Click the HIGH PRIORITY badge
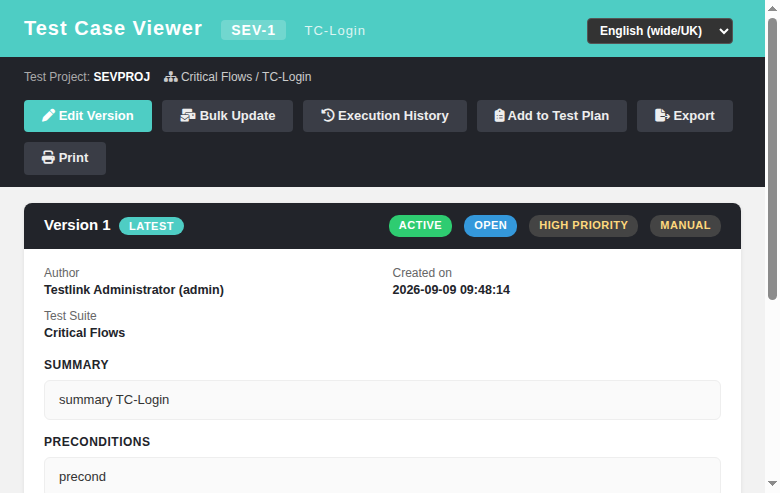 [x=583, y=225]
